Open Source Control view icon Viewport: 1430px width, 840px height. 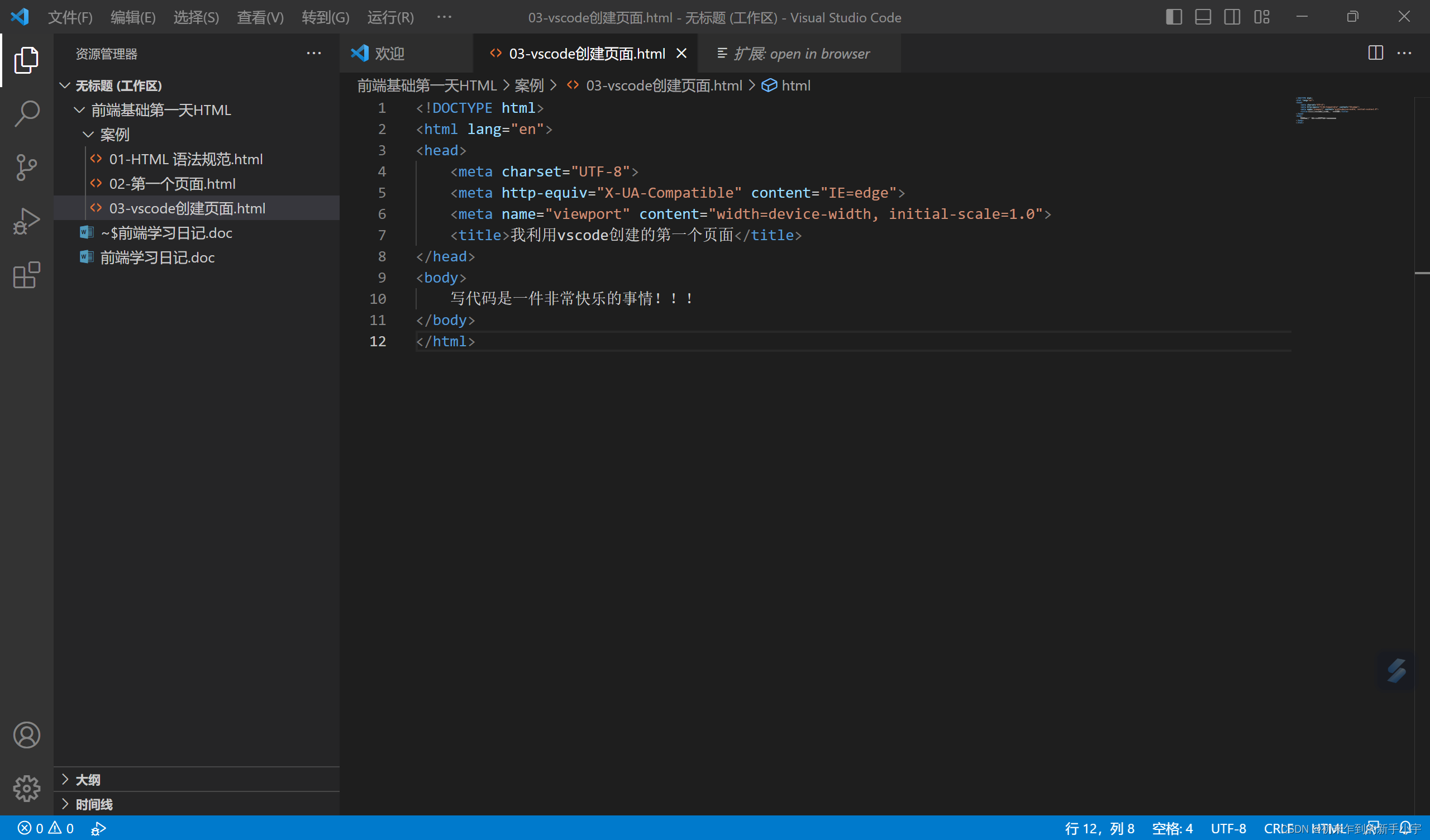point(26,167)
